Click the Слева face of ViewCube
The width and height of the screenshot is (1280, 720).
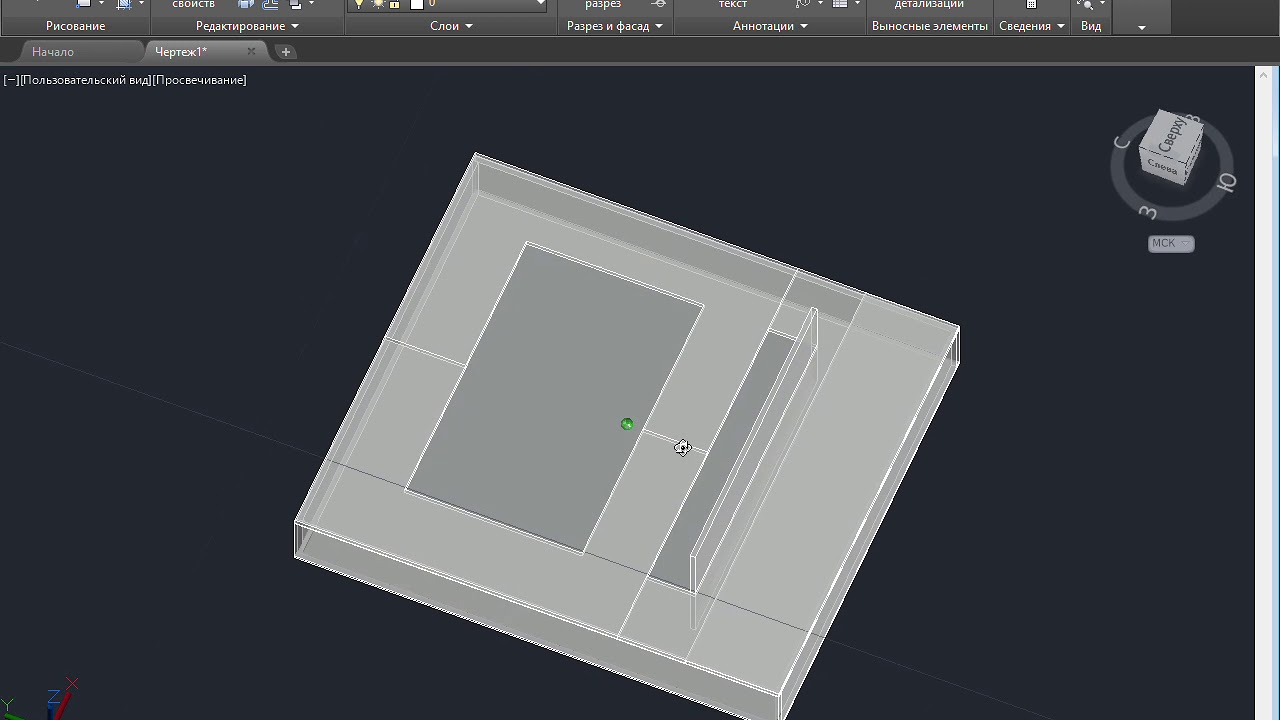(x=1163, y=166)
